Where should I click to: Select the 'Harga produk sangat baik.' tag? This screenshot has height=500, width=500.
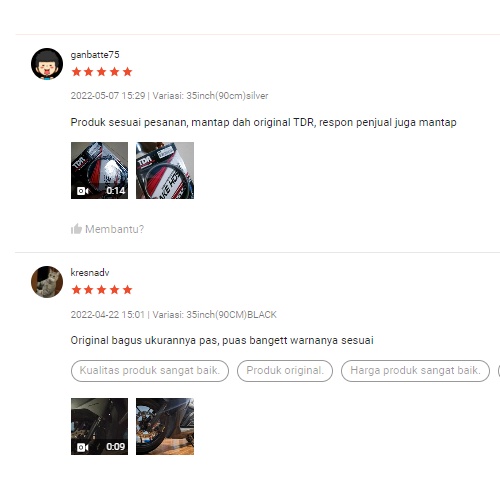[x=415, y=371]
